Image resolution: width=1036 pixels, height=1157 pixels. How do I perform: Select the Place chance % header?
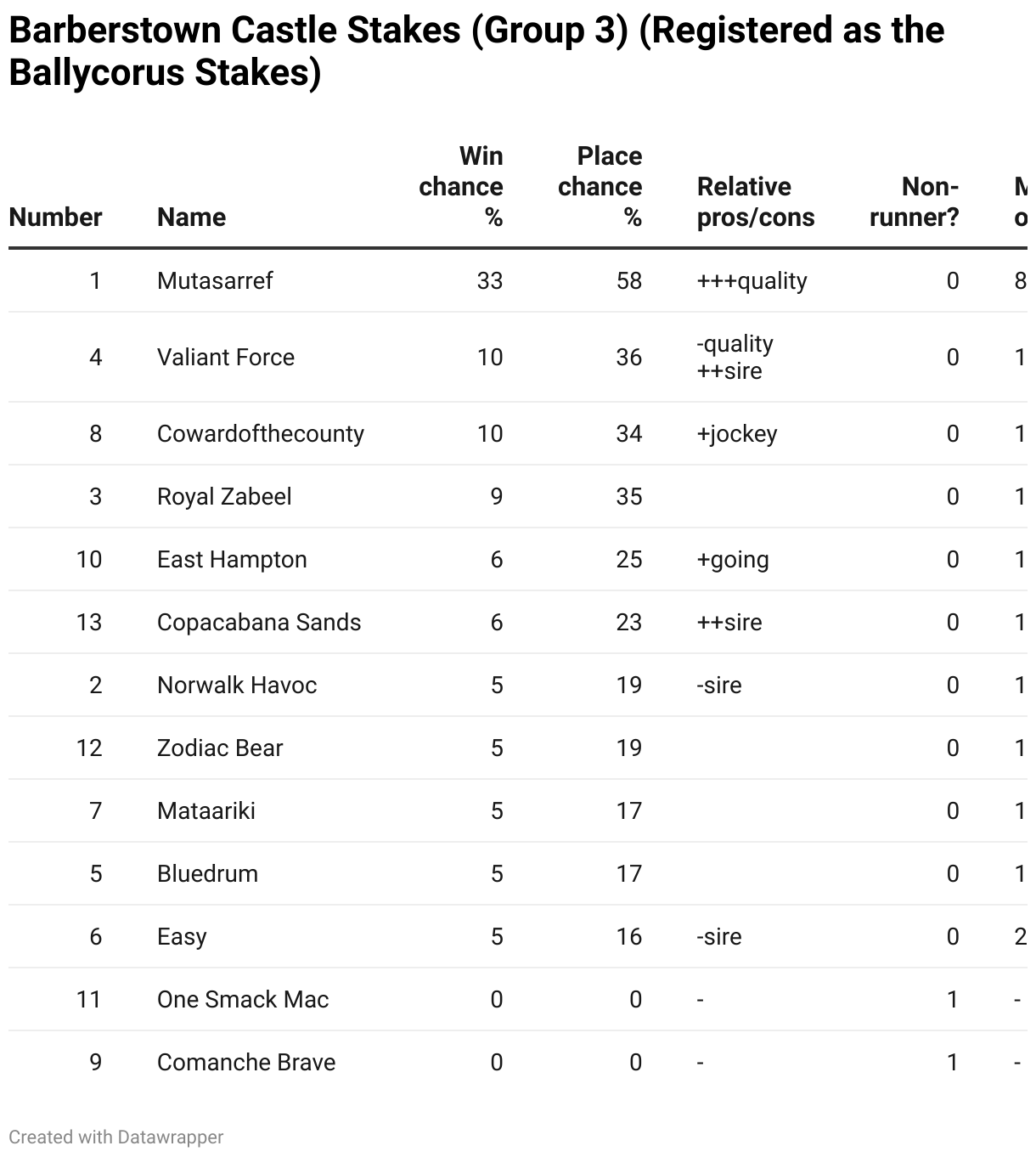(600, 187)
